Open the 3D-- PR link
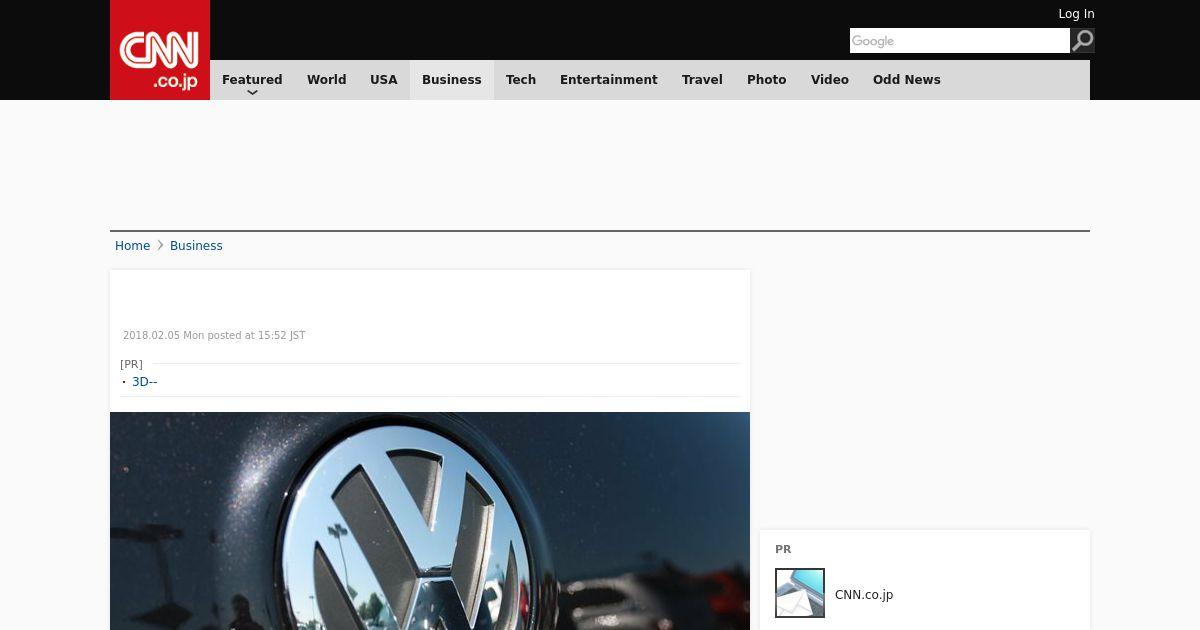Image resolution: width=1200 pixels, height=630 pixels. [145, 382]
